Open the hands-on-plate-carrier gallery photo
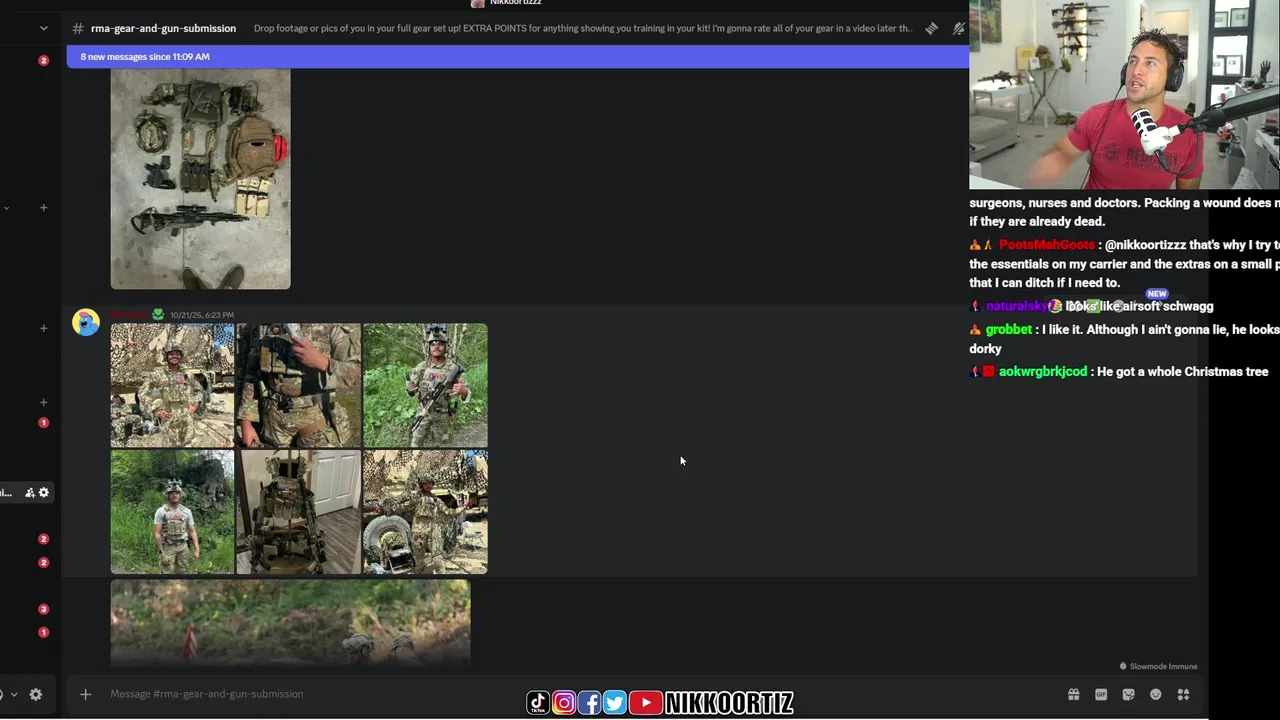This screenshot has width=1280, height=720. tap(298, 385)
